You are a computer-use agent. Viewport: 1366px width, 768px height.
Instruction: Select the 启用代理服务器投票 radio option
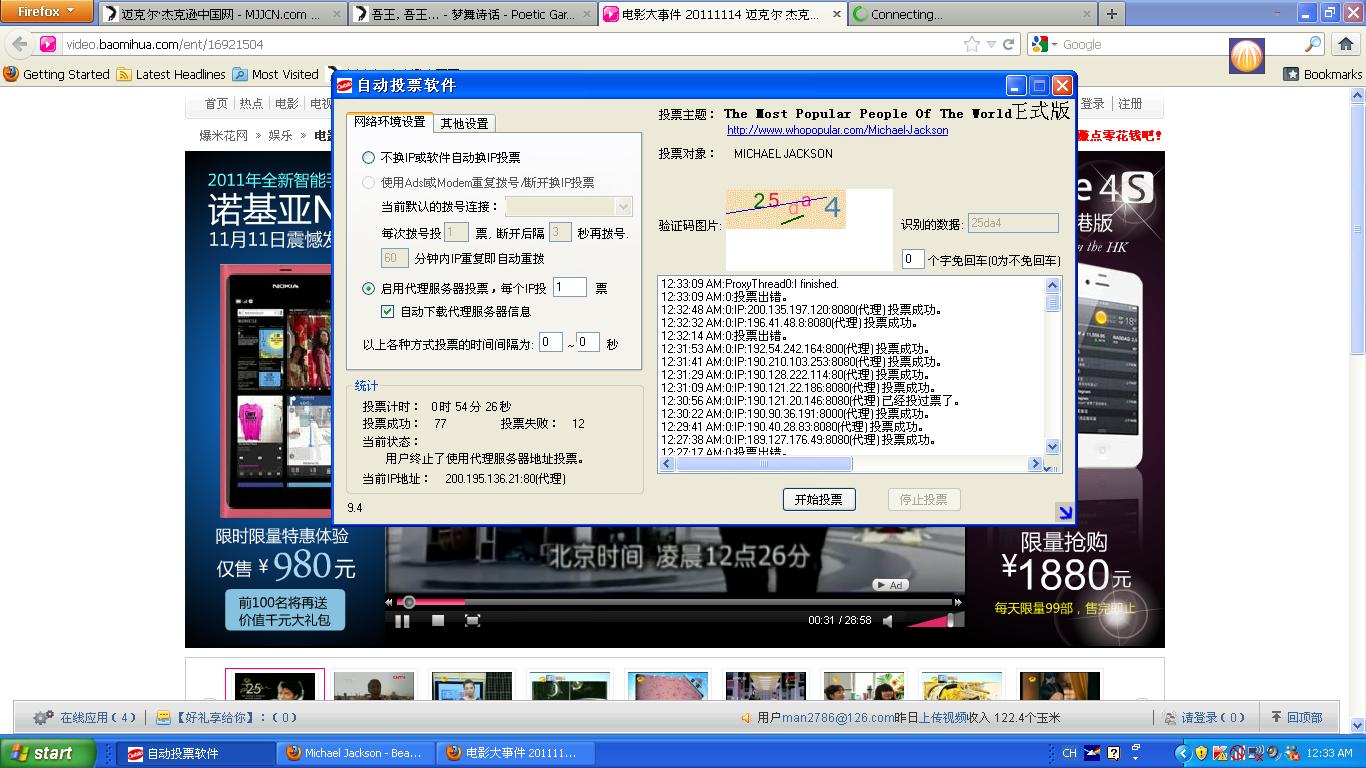click(x=369, y=288)
